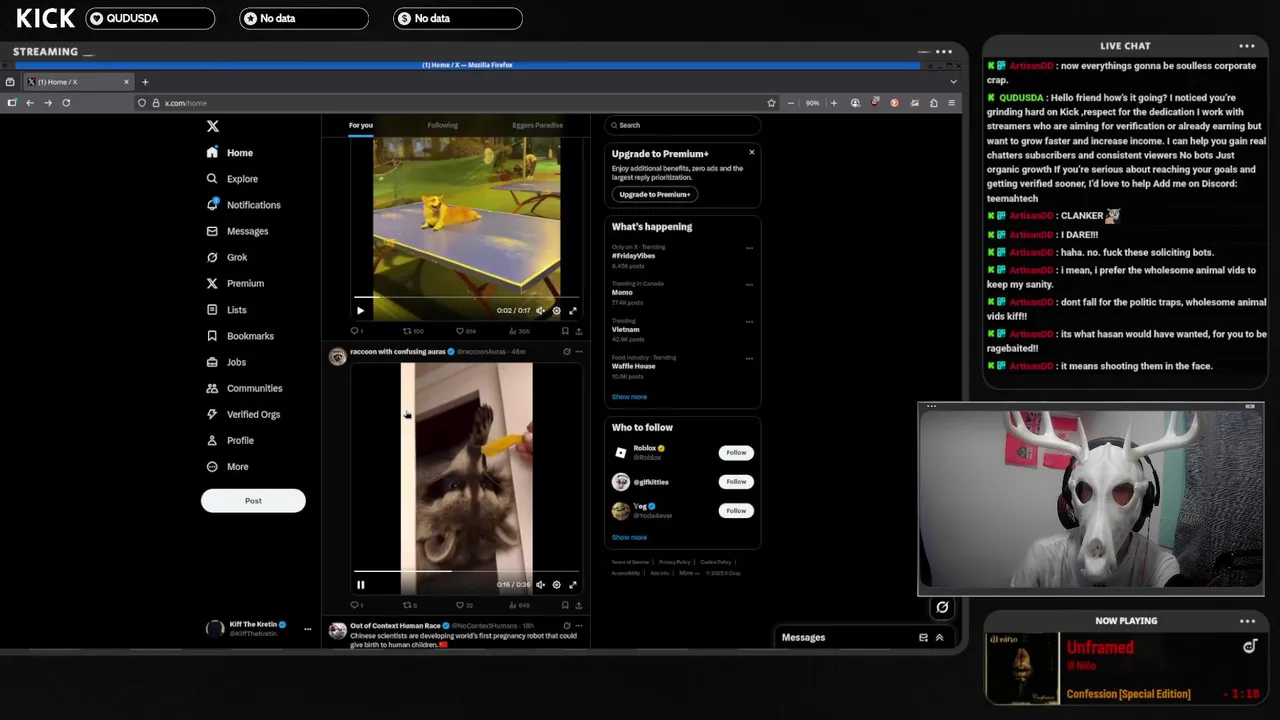Click Show more under What's happening
The width and height of the screenshot is (1280, 720).
tap(629, 397)
